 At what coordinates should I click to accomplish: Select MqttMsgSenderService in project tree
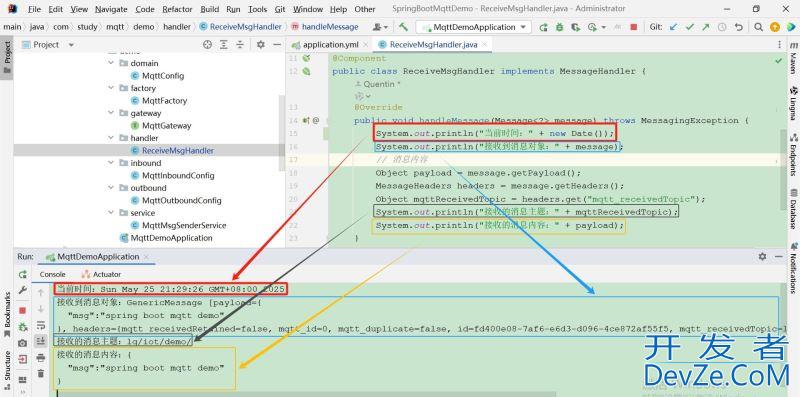click(x=179, y=226)
